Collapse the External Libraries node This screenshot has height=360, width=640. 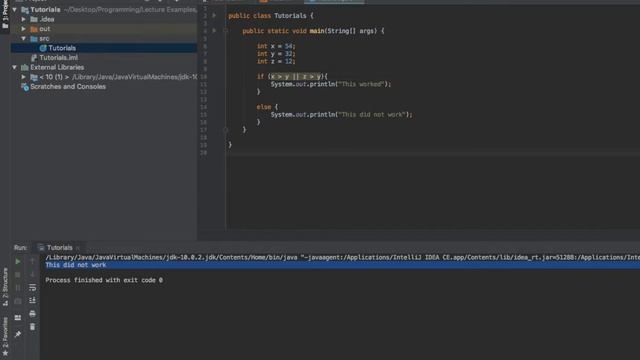(15, 67)
